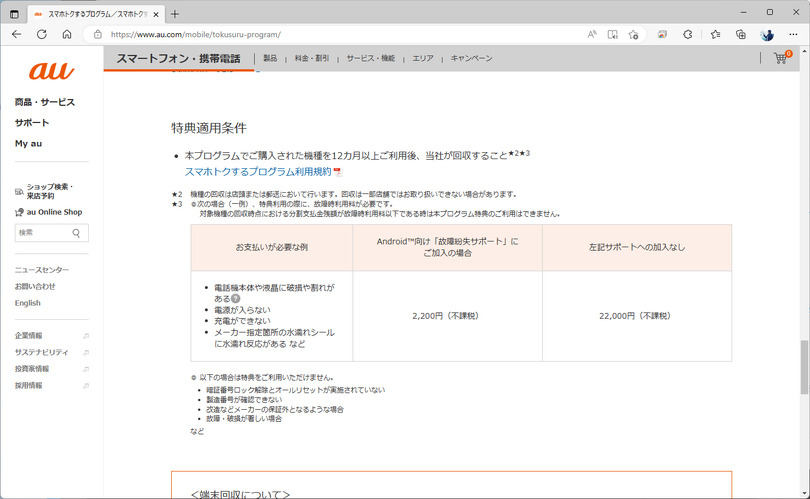
Task: Go back with the browser back arrow
Action: pos(17,35)
